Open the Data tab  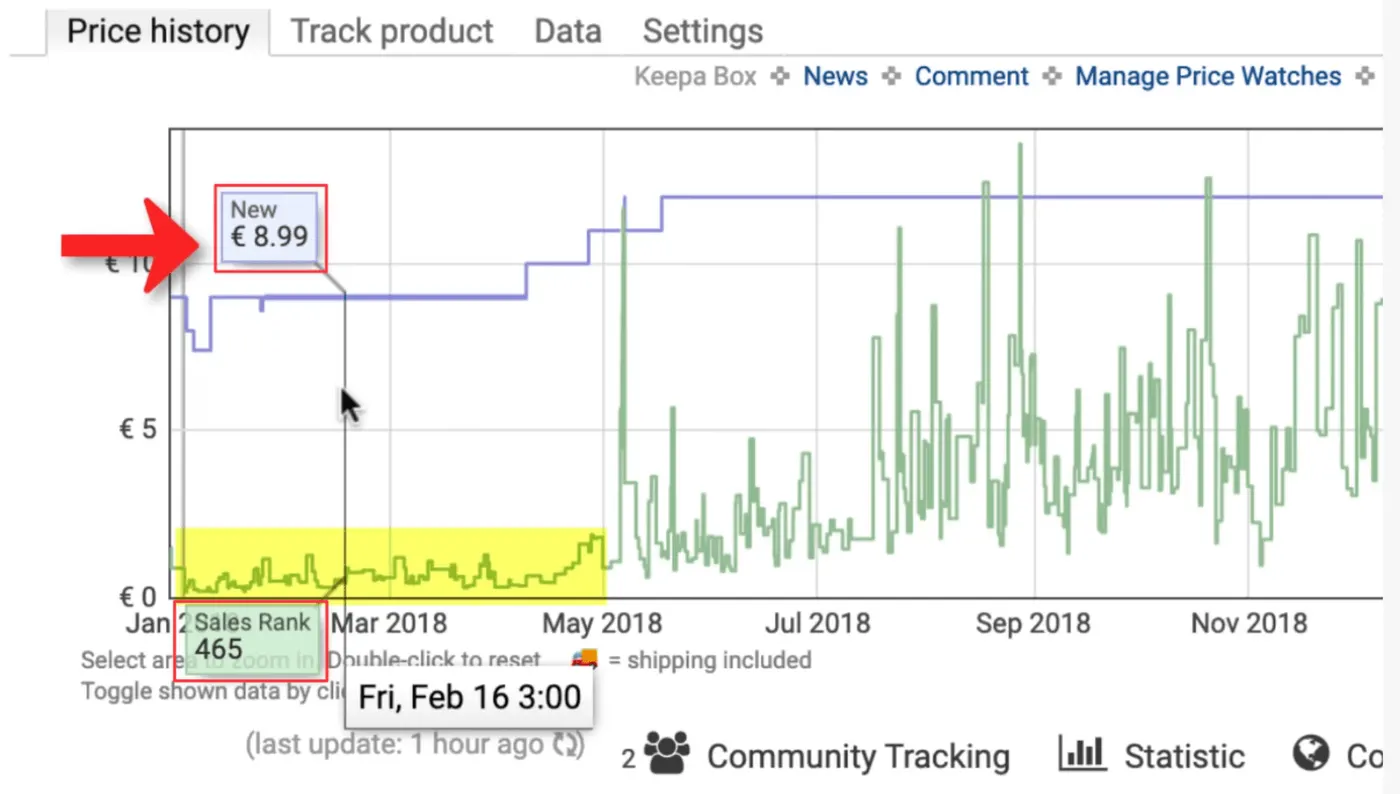pyautogui.click(x=568, y=32)
